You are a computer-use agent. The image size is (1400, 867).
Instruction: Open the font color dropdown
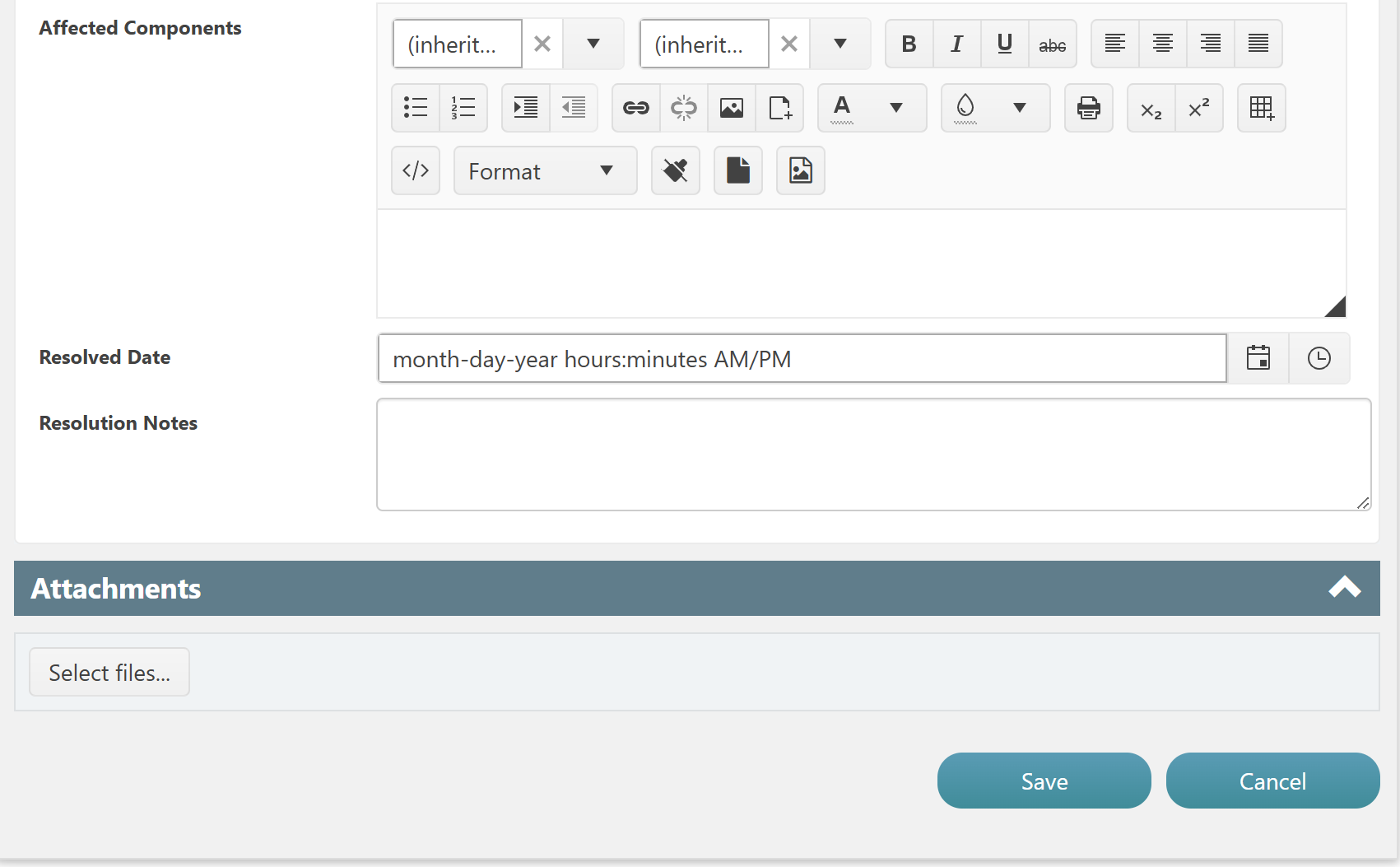pos(896,107)
